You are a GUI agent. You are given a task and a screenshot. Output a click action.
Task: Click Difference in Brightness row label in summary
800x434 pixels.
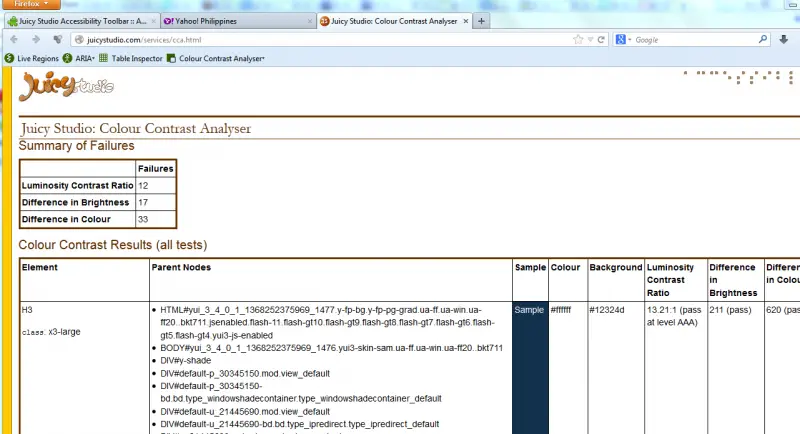pyautogui.click(x=76, y=202)
